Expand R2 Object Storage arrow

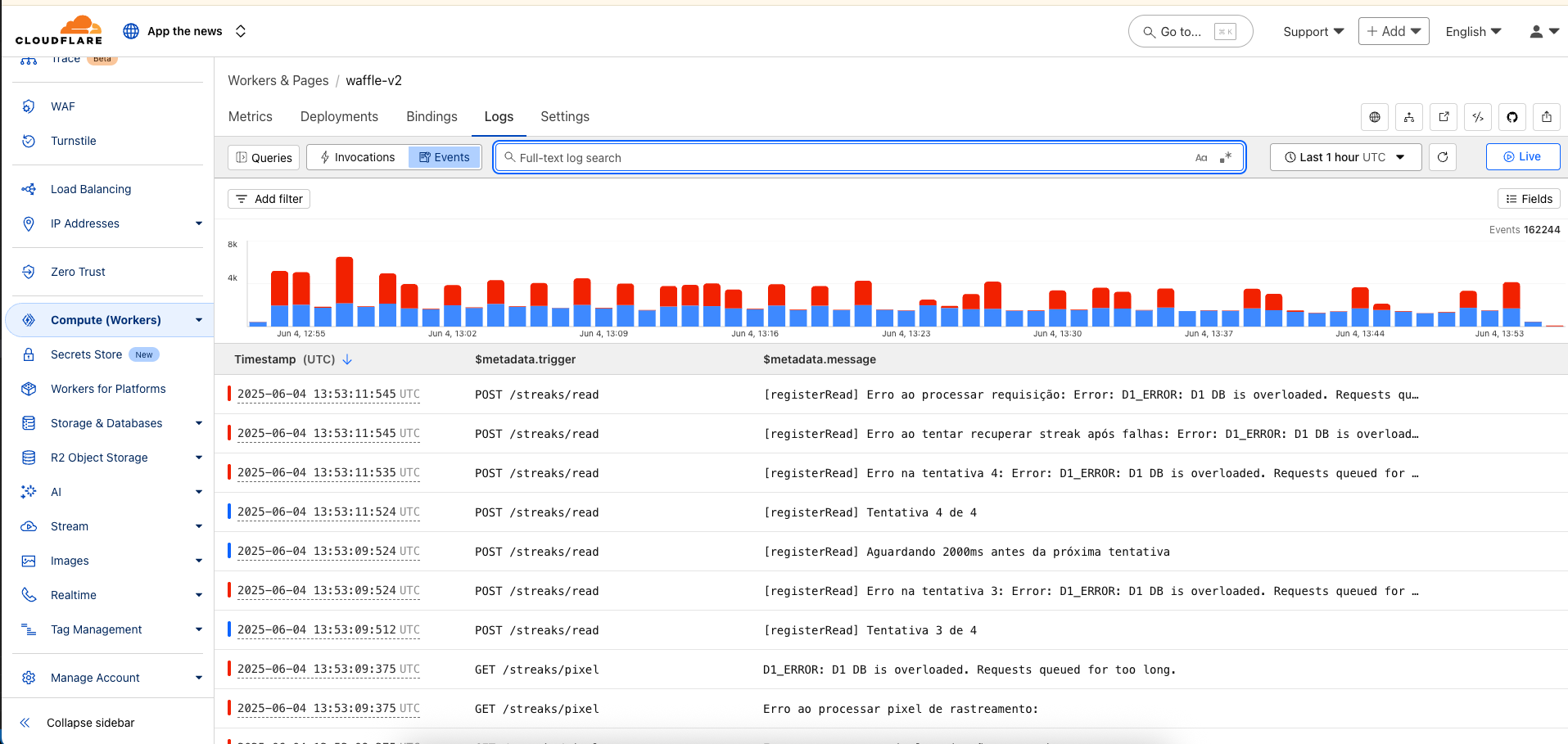[x=199, y=458]
